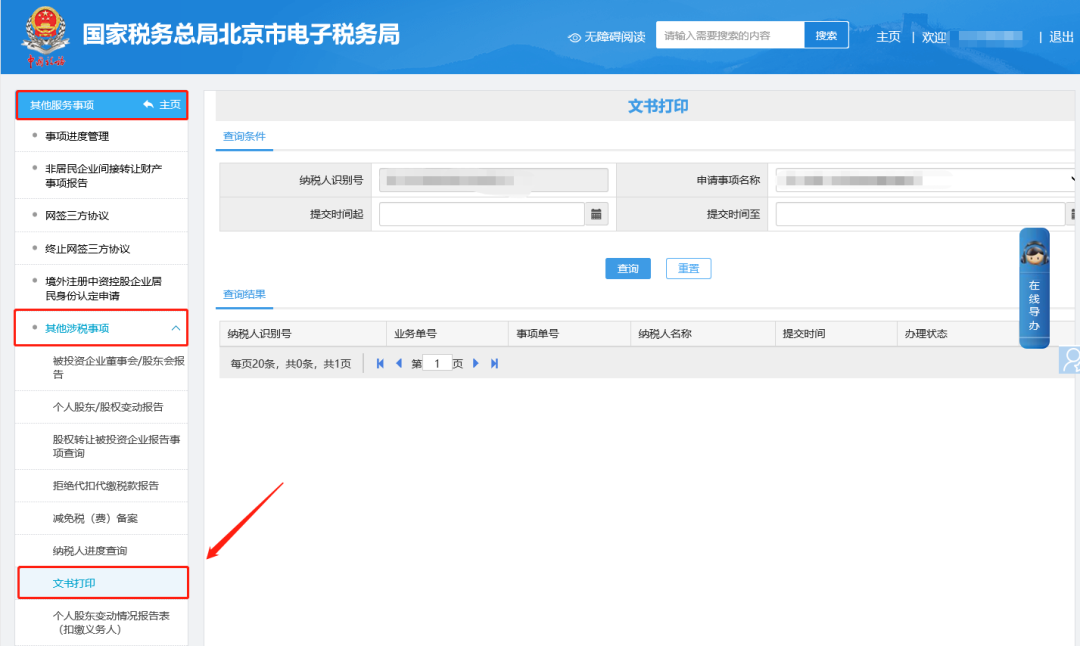Return via the 主页 back arrow in the sidebar
The height and width of the screenshot is (646, 1080).
[162, 105]
